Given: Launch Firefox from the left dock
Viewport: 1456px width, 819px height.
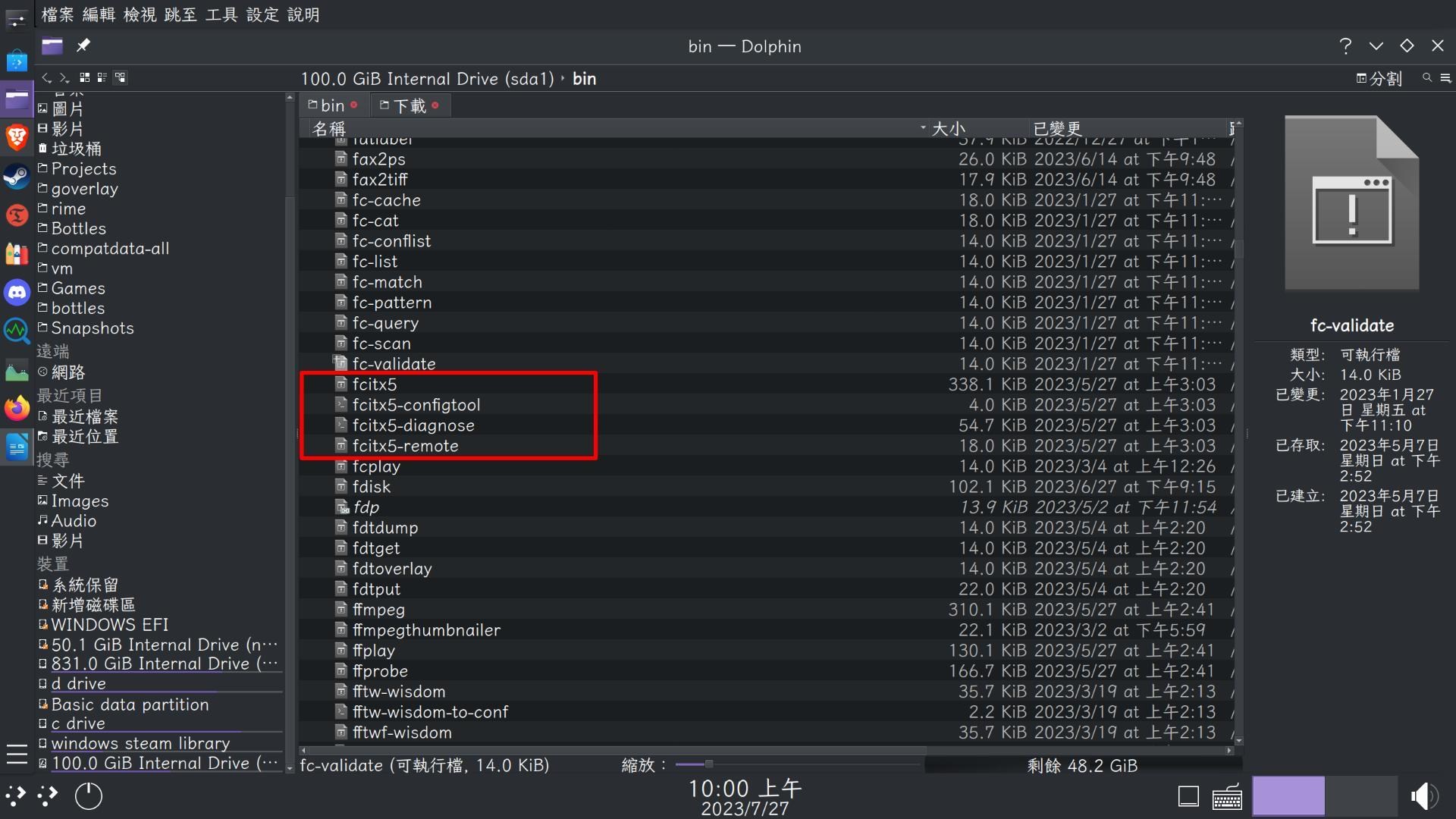Looking at the screenshot, I should click(16, 408).
